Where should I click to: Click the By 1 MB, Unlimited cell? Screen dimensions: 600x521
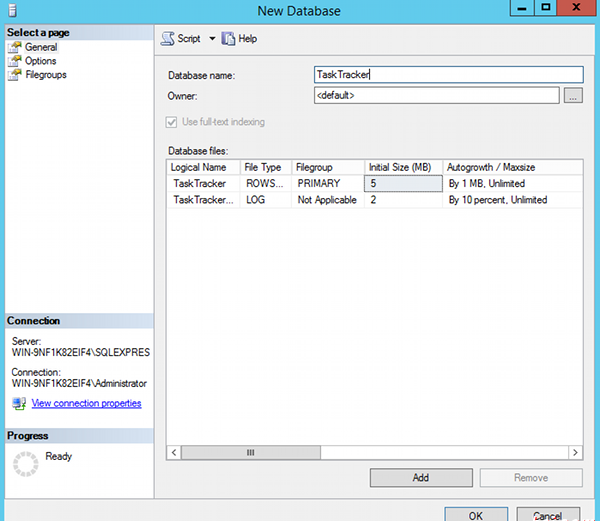click(x=513, y=184)
